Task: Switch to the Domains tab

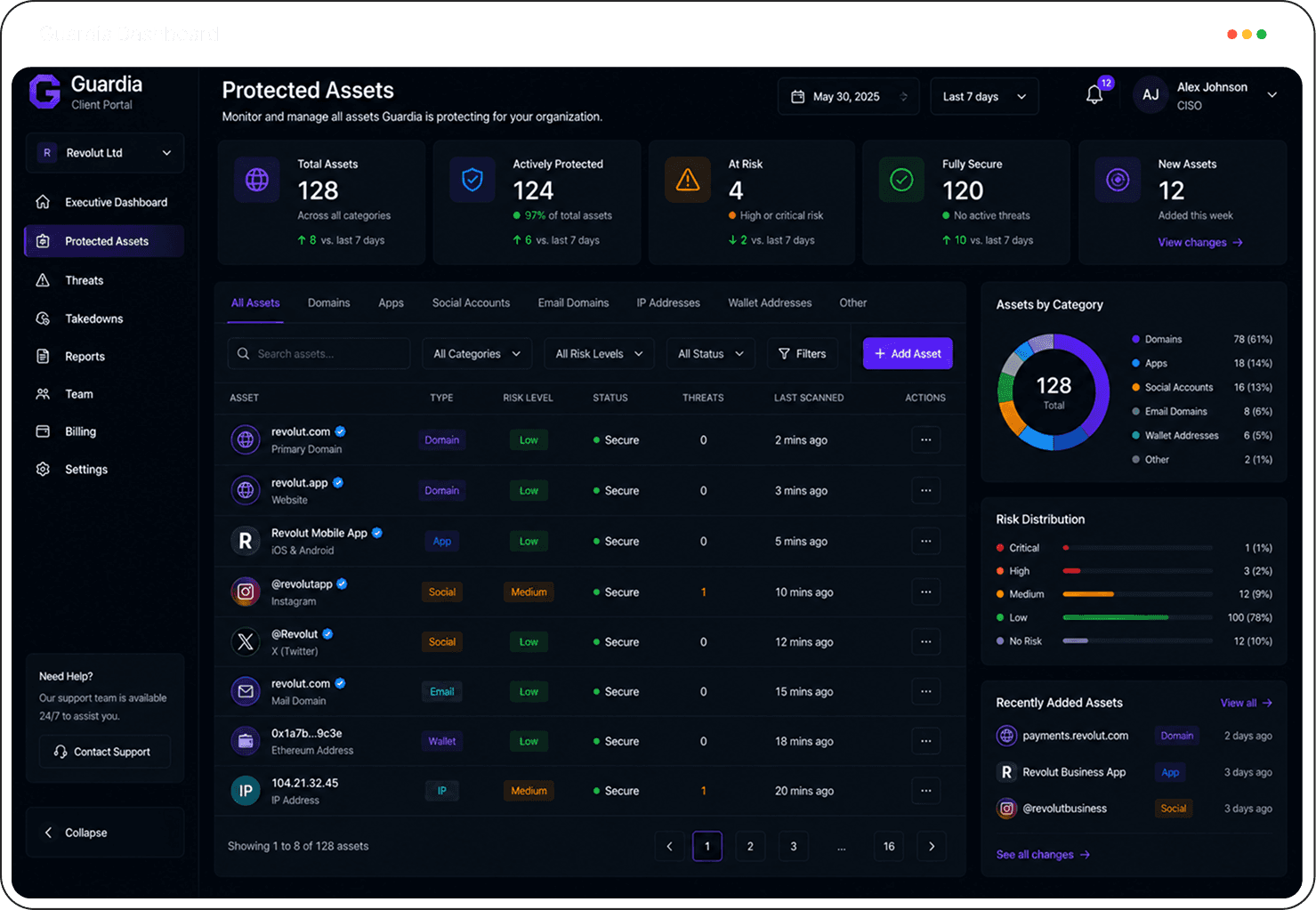Action: (329, 303)
